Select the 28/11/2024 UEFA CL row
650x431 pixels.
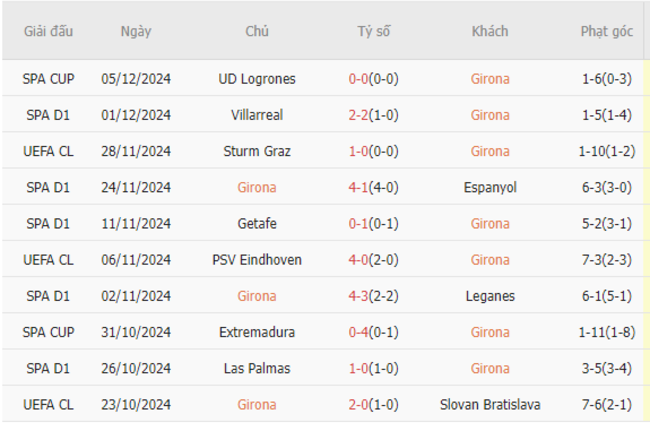coord(323,151)
